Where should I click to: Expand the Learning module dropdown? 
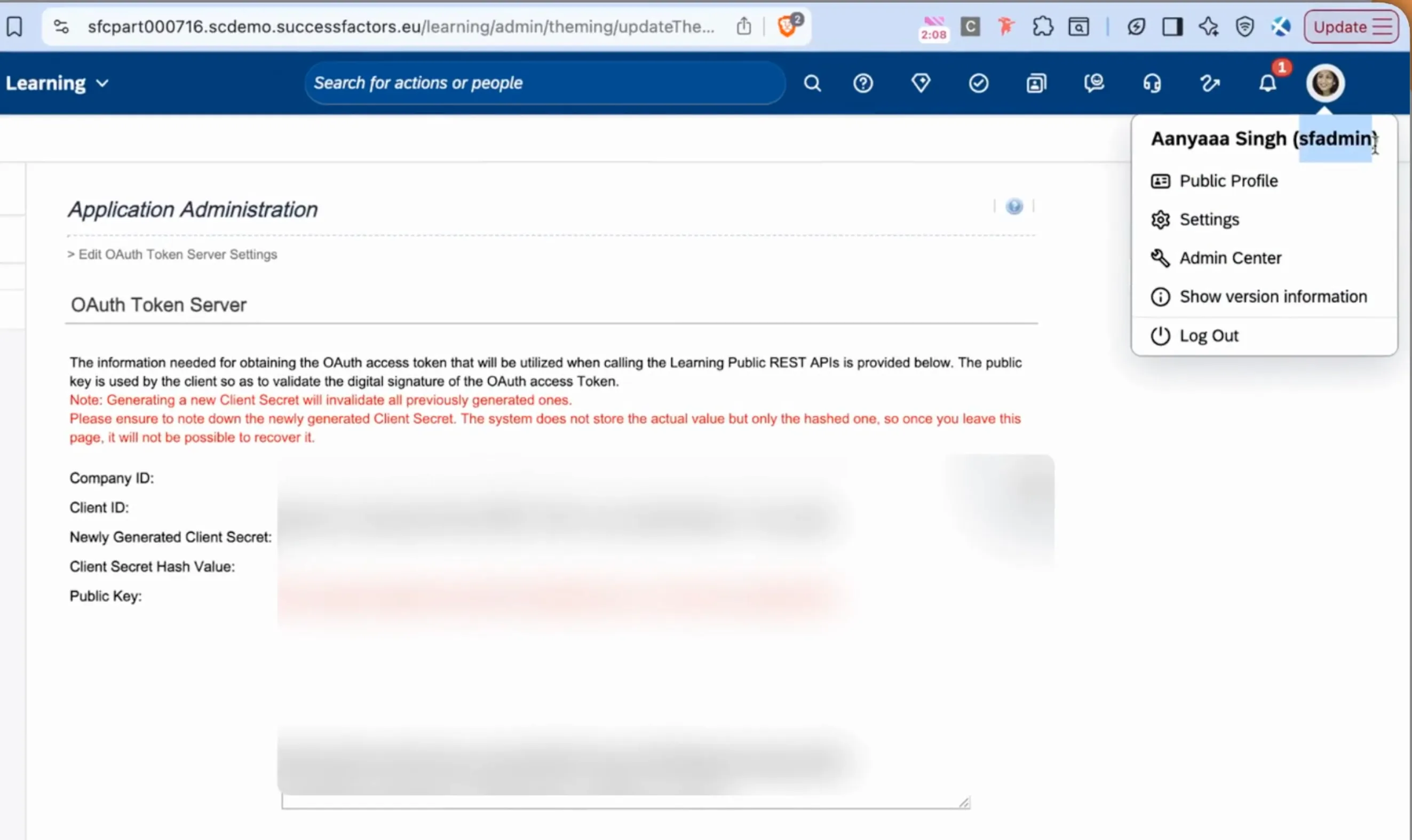(57, 83)
